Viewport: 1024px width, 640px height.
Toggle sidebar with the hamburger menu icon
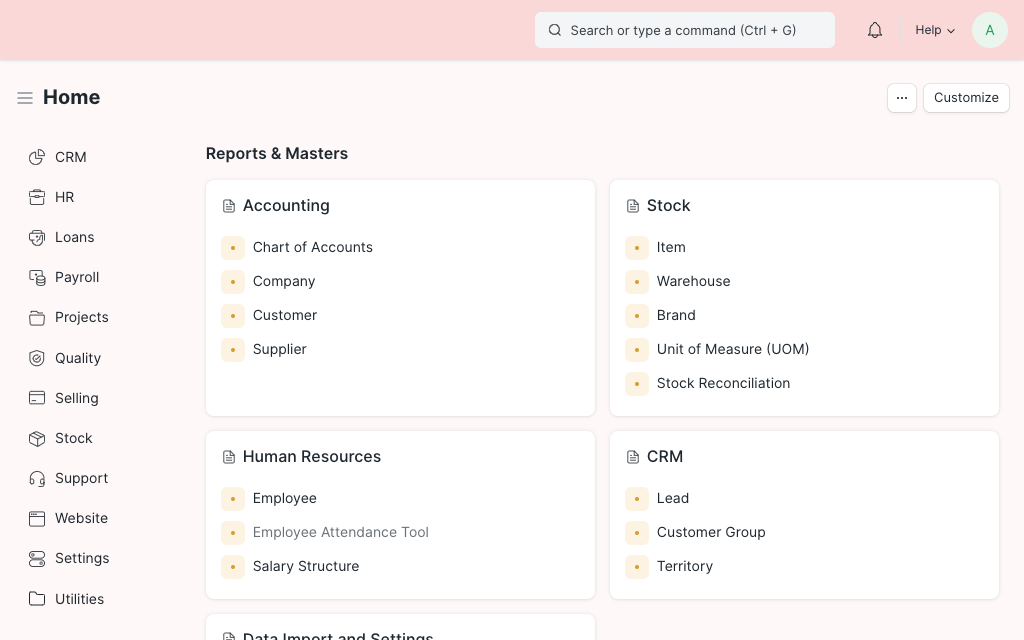coord(25,98)
